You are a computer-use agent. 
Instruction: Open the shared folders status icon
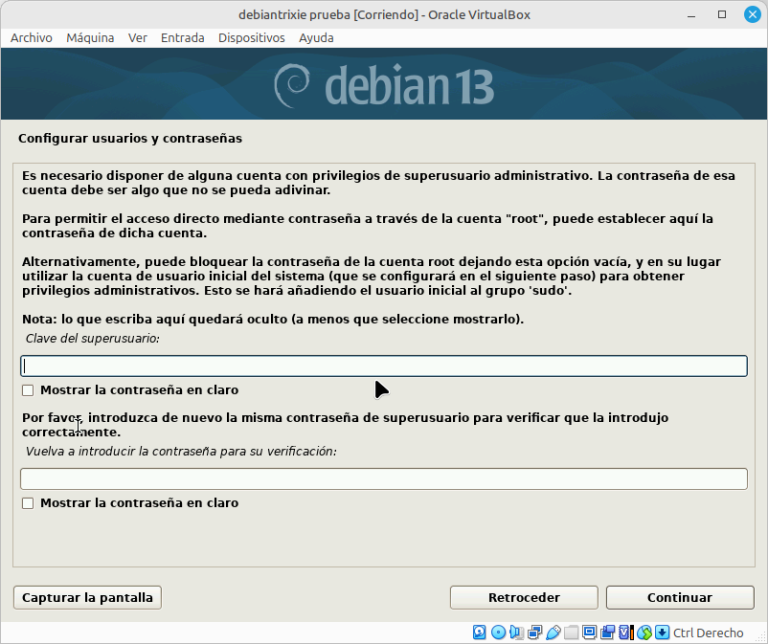coord(571,632)
